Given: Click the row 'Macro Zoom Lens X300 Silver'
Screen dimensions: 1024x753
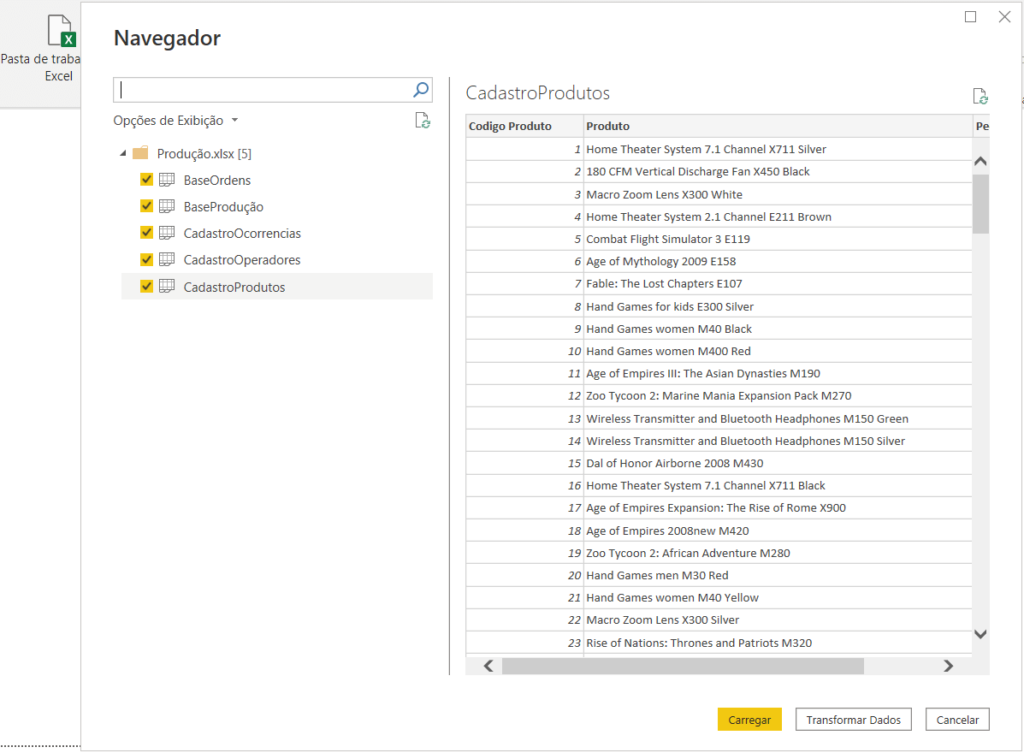Looking at the screenshot, I should click(719, 620).
